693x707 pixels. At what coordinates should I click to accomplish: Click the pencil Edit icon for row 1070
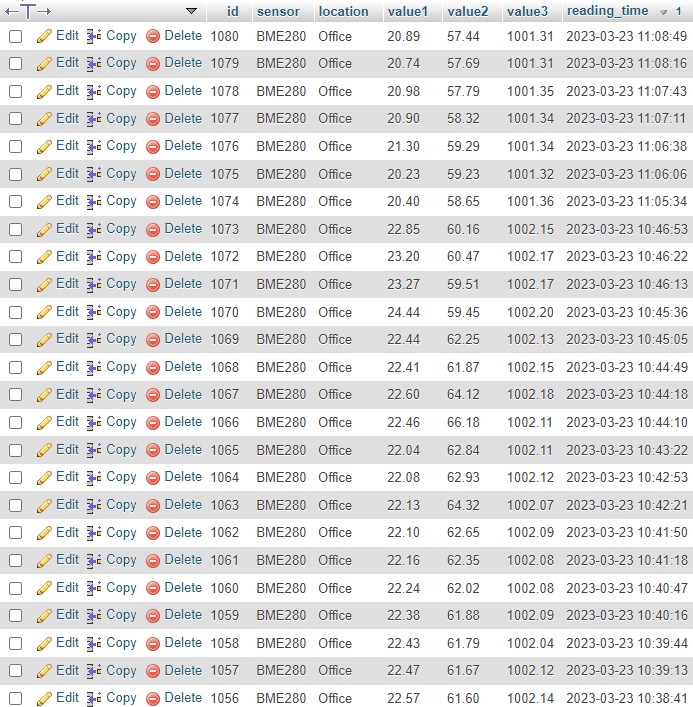click(x=44, y=312)
